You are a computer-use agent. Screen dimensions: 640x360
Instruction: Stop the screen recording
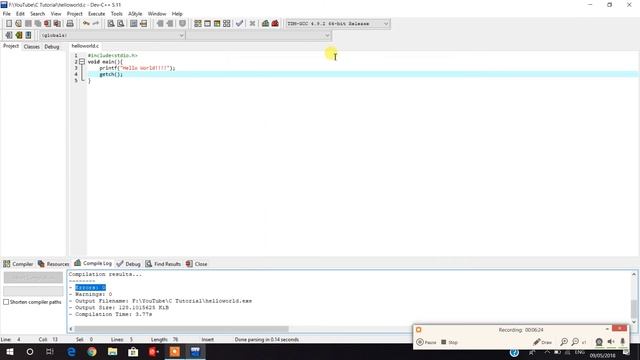[449, 342]
